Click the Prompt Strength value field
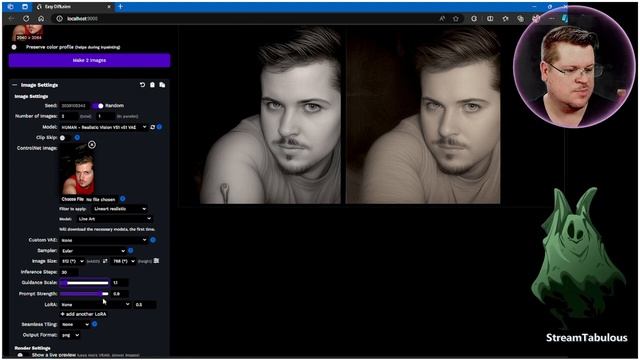The image size is (640, 360). [120, 294]
